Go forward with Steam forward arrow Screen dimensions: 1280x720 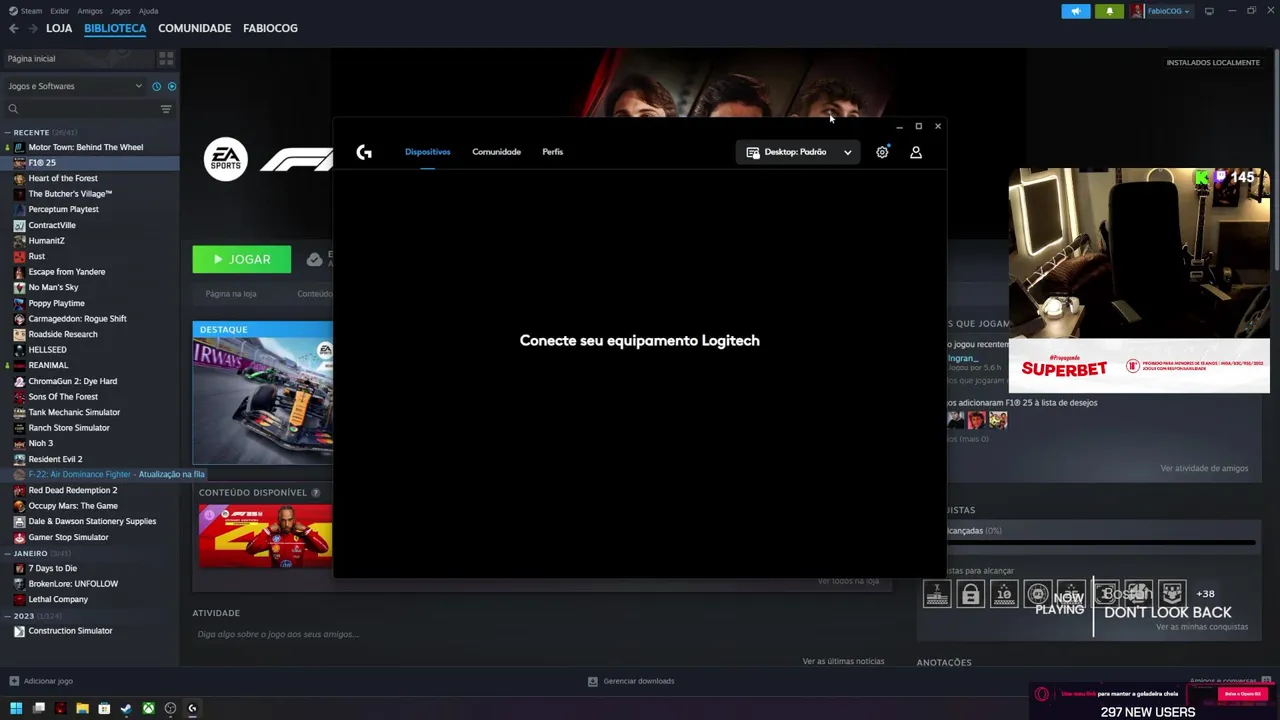click(33, 28)
